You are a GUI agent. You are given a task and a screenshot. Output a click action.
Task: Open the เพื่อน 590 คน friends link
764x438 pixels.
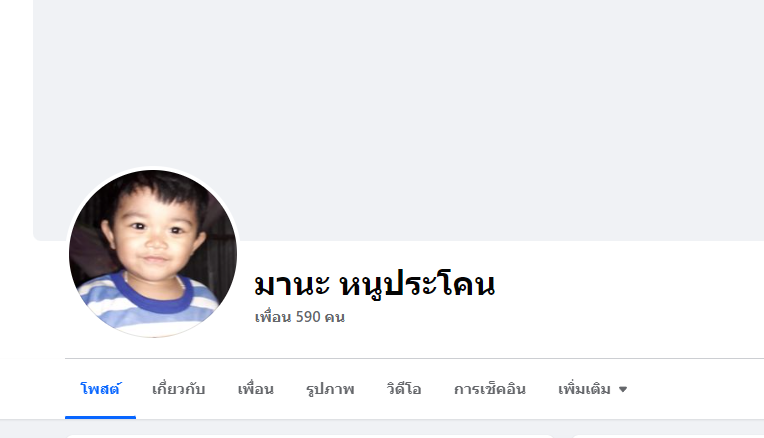coord(300,317)
